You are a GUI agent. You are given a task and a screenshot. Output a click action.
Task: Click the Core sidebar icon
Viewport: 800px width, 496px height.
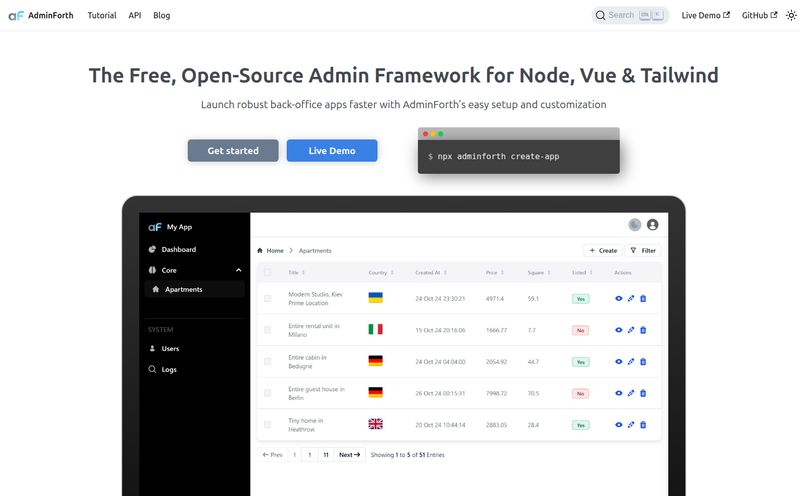click(152, 270)
